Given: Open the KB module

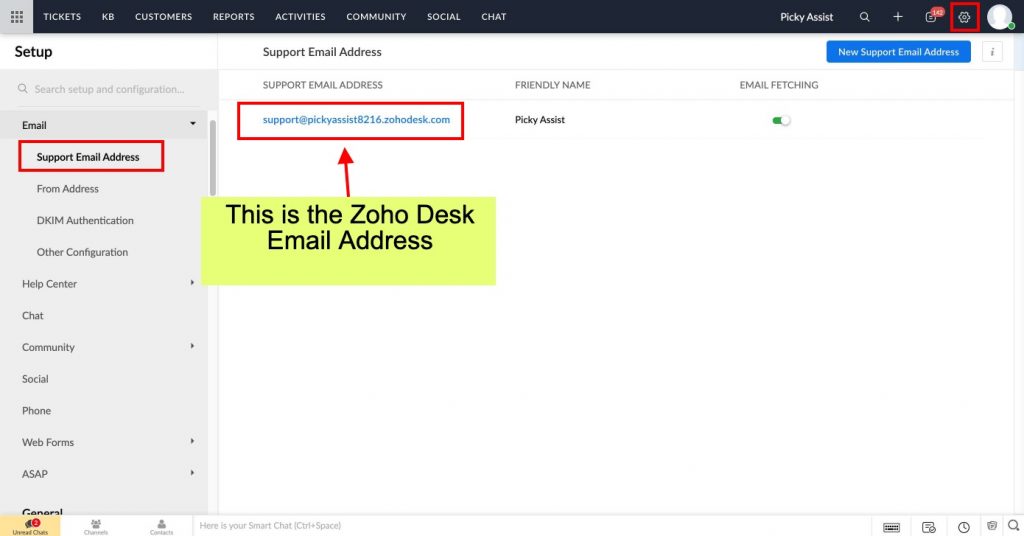Looking at the screenshot, I should pos(108,17).
